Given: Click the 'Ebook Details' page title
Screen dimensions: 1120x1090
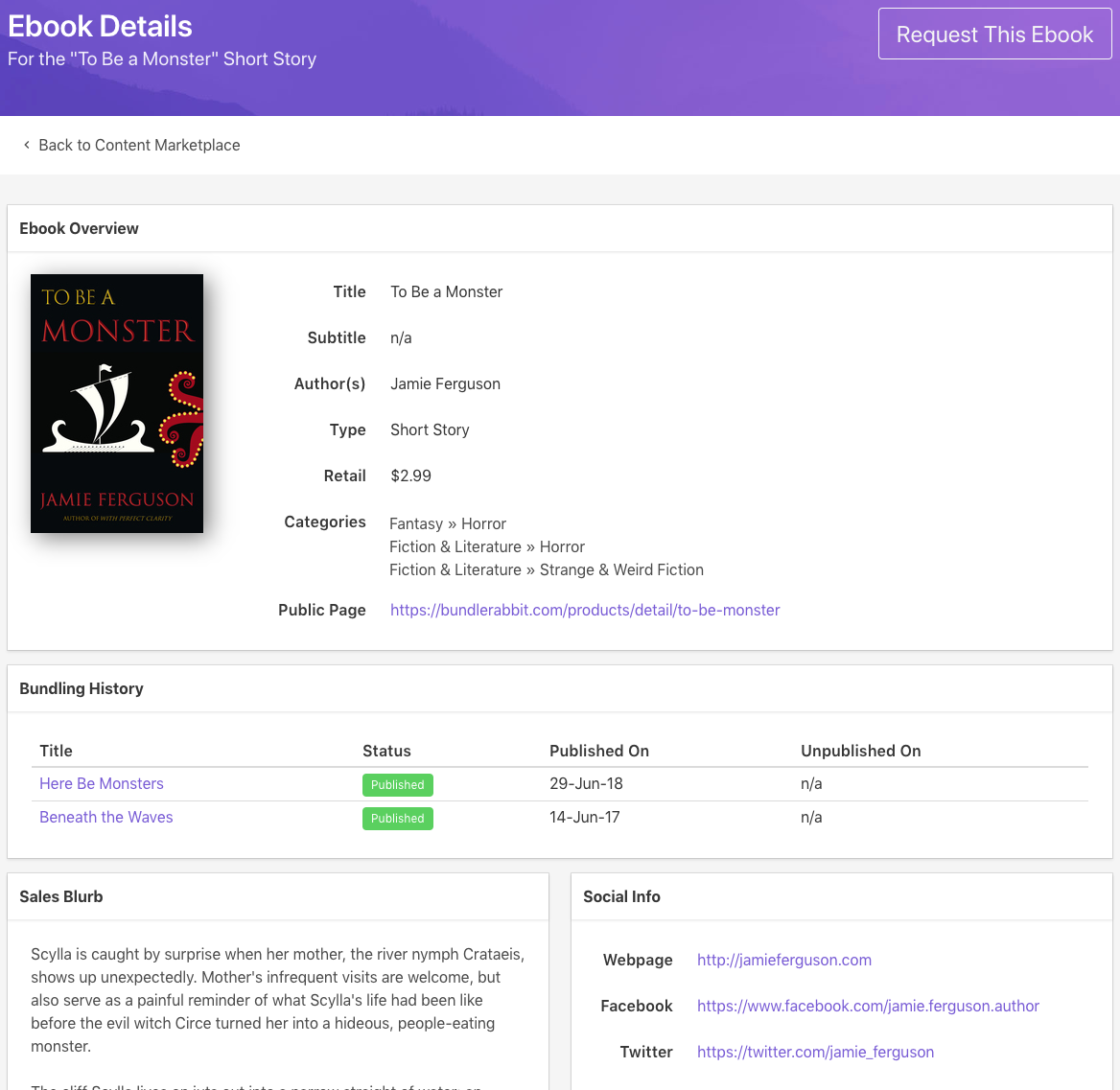Looking at the screenshot, I should [x=99, y=26].
